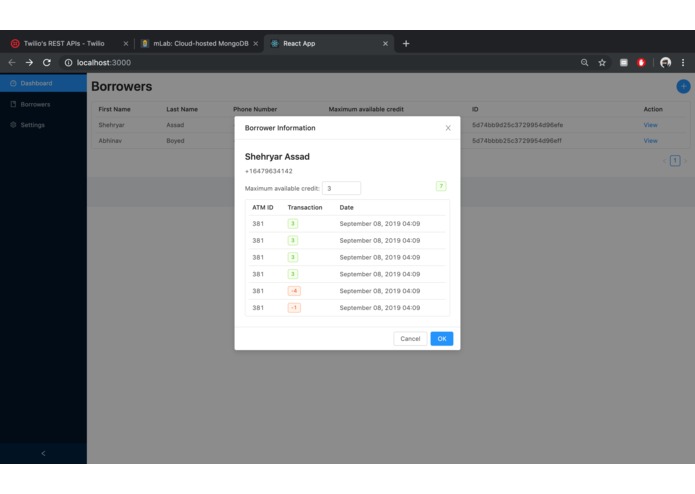Click the ATM ID column header
This screenshot has height=494, width=695.
pos(262,207)
